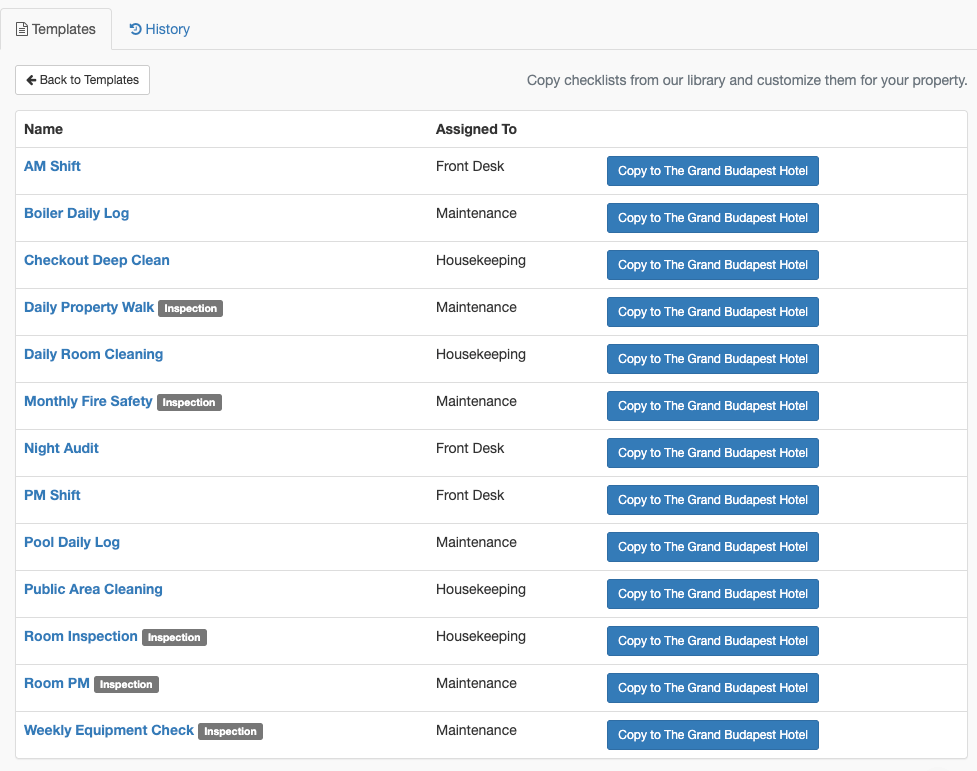Click the Copy checklists from our library text
977x771 pixels.
click(x=747, y=80)
